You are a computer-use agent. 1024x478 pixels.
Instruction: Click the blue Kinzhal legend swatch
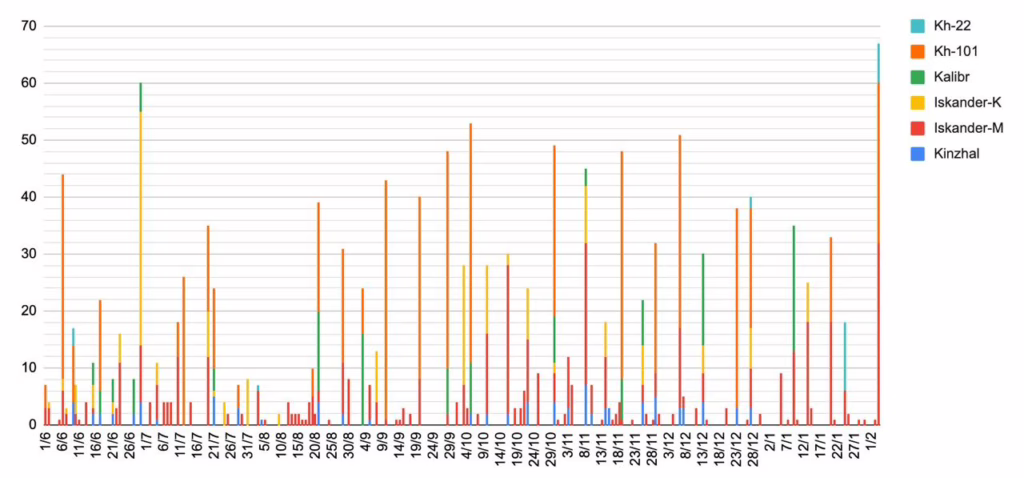point(915,154)
